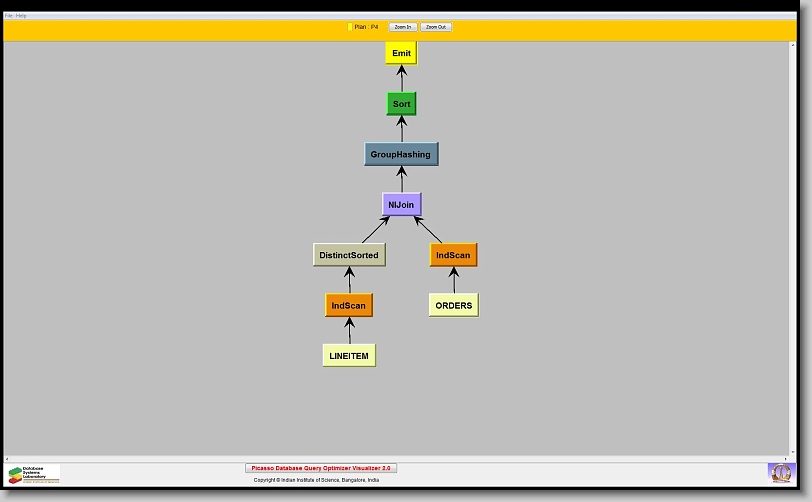Viewport: 812px width, 502px height.
Task: Select the Emit node in plan tree
Action: pyautogui.click(x=401, y=53)
